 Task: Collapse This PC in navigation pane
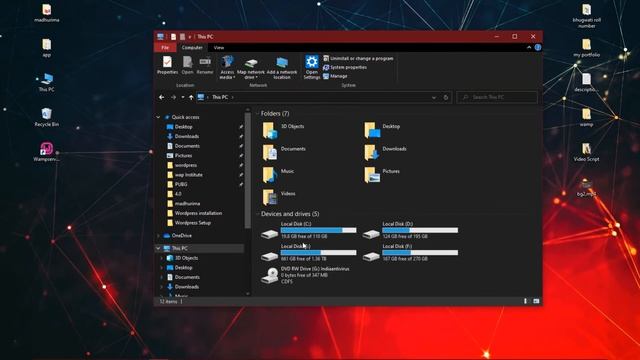(x=158, y=248)
